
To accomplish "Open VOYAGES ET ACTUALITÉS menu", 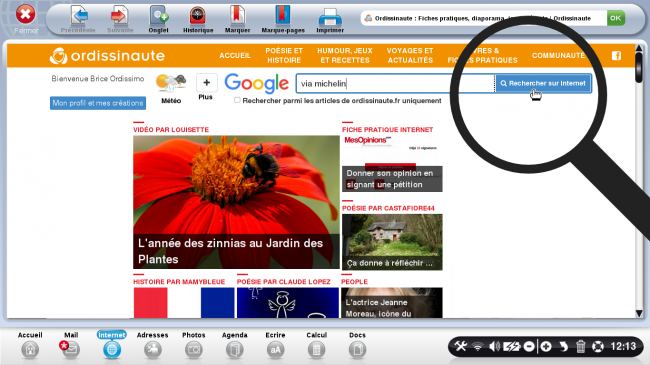I will point(410,56).
